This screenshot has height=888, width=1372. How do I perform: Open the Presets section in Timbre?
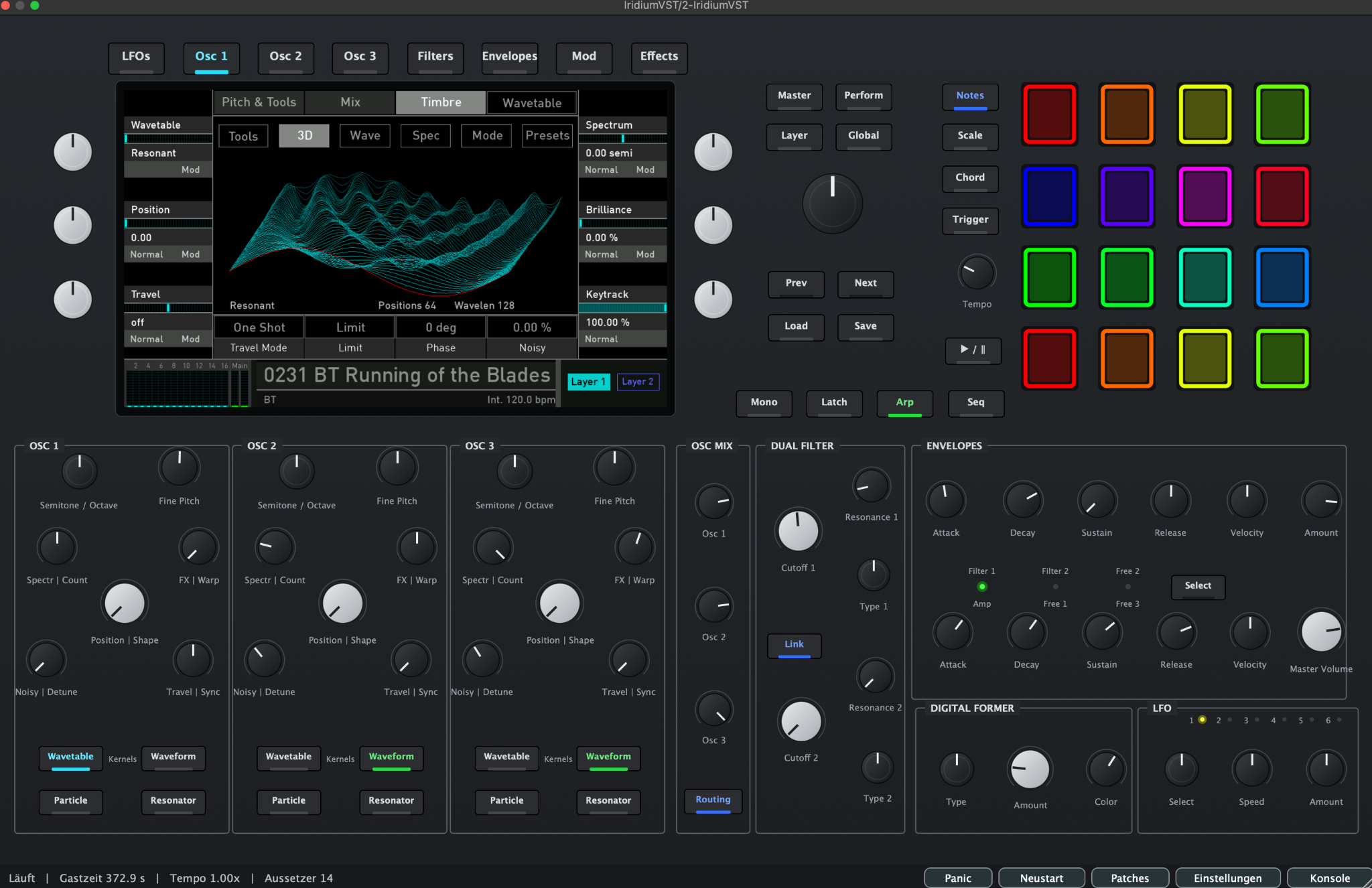point(547,136)
